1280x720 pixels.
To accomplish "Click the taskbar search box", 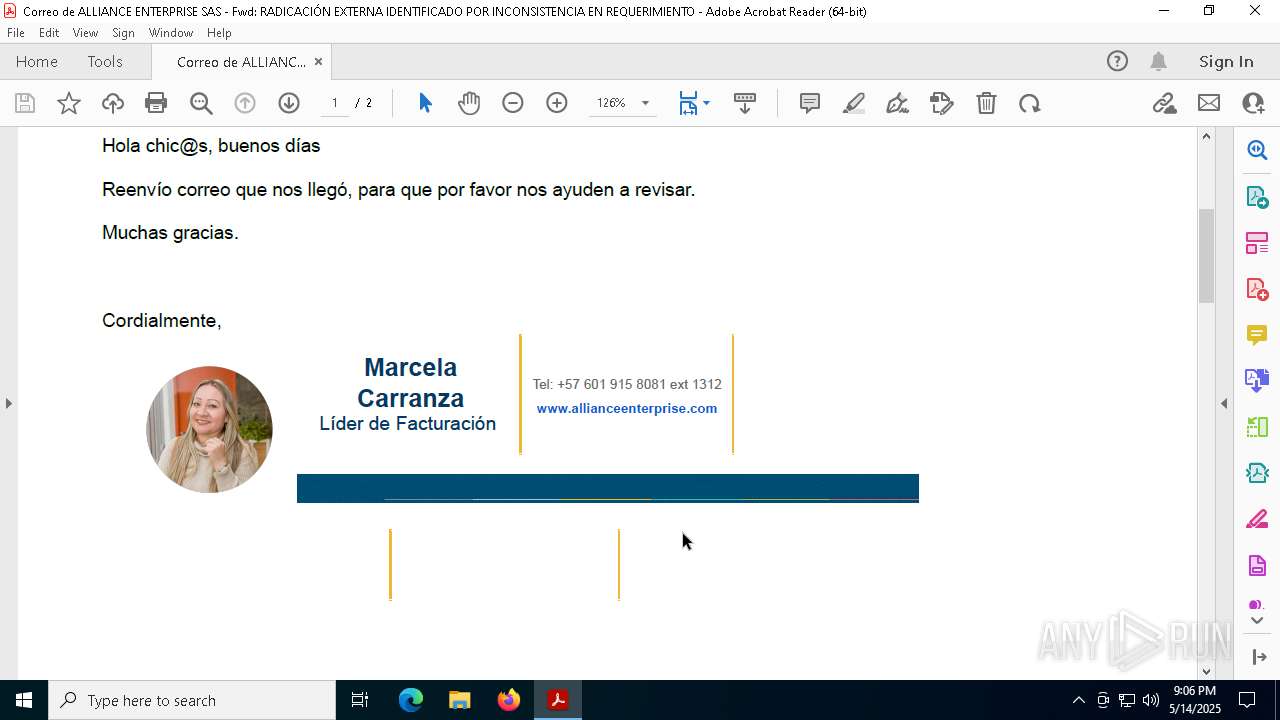I will (192, 700).
